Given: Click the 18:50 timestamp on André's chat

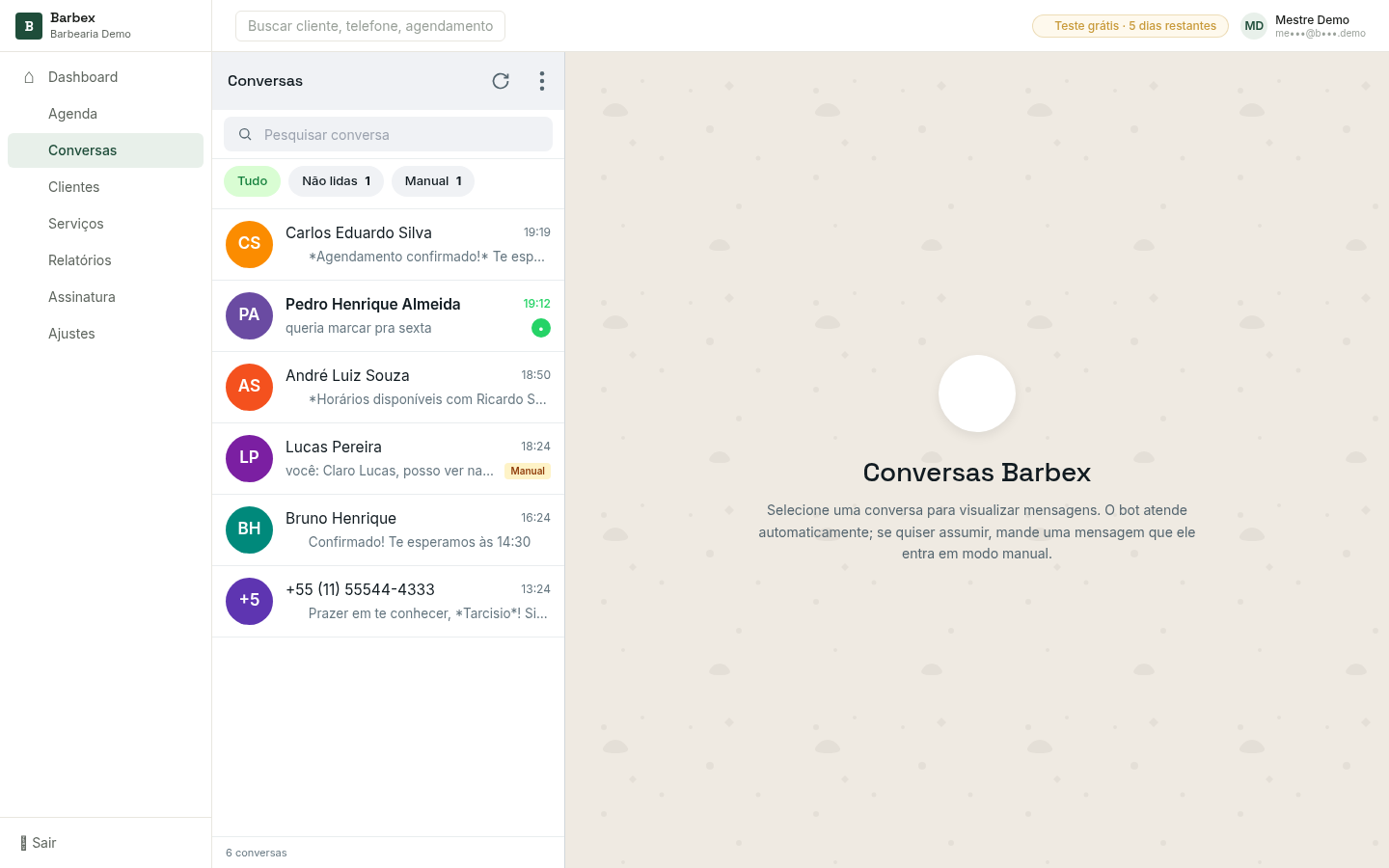Looking at the screenshot, I should 536,375.
